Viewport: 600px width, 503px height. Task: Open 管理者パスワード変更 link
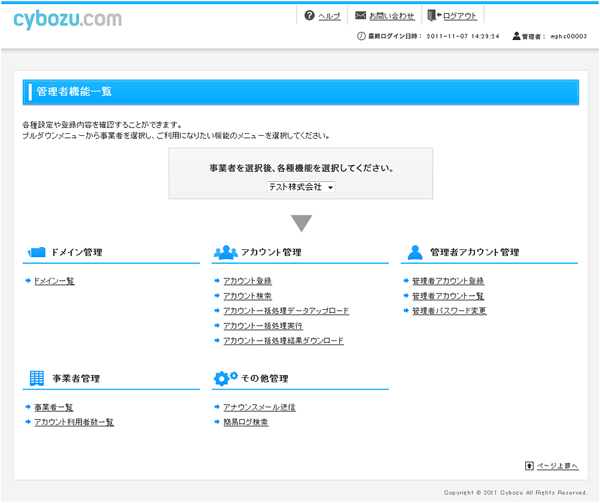point(449,311)
